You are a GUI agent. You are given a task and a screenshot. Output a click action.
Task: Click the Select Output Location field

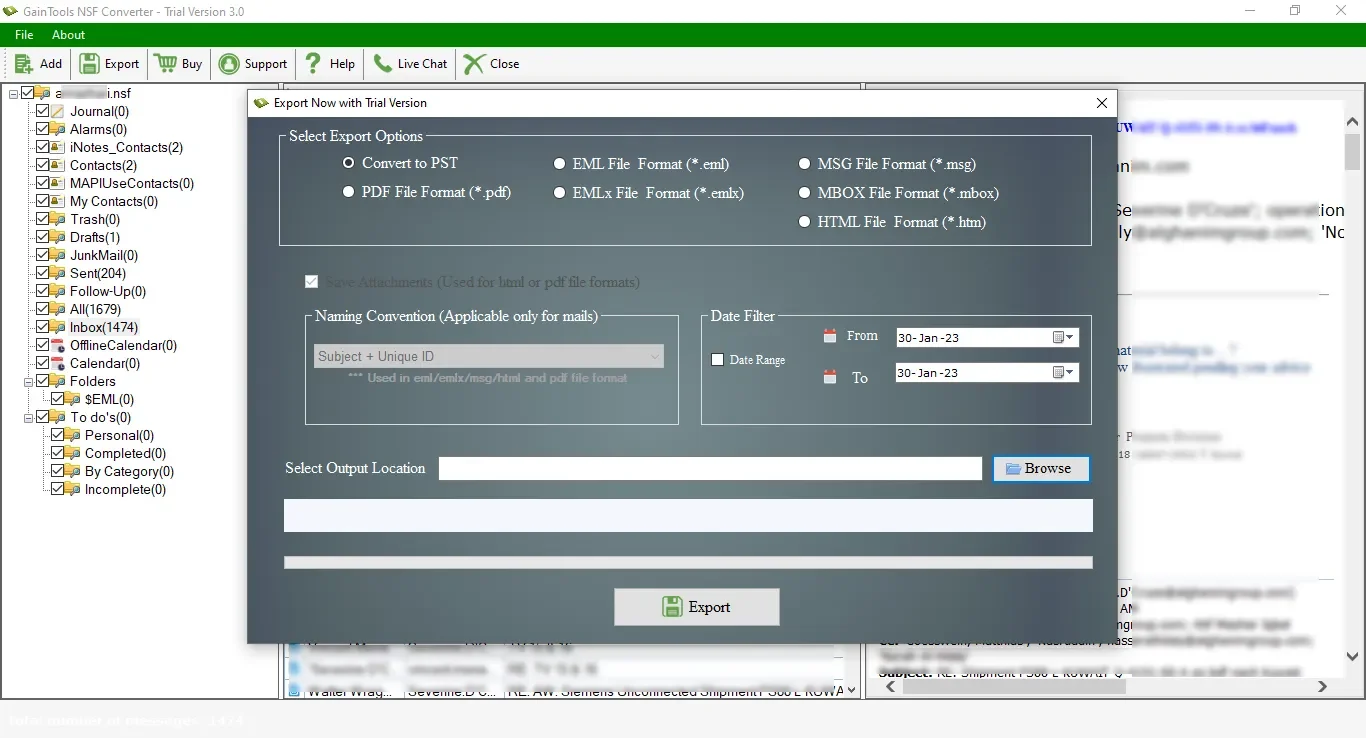(710, 469)
